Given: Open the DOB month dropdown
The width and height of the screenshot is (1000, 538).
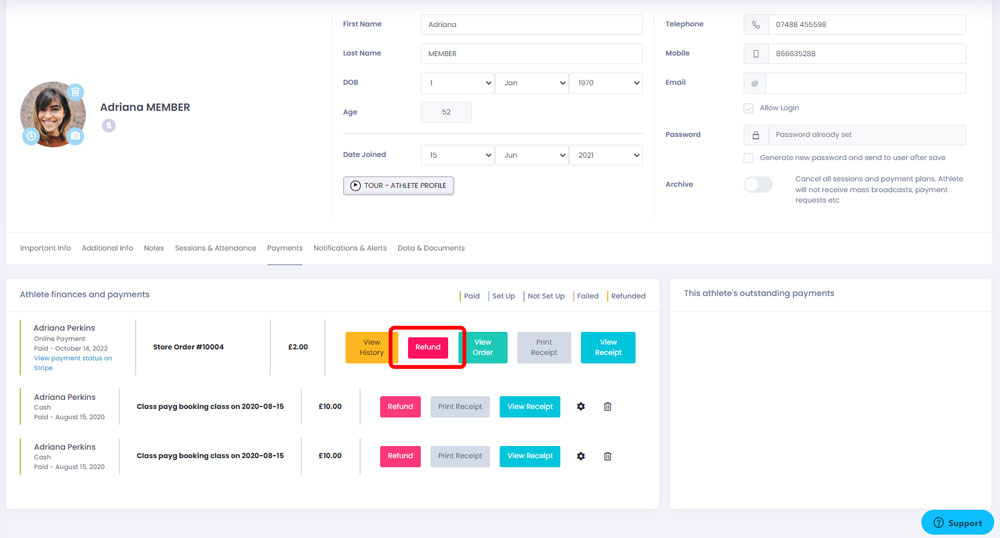Looking at the screenshot, I should [531, 84].
